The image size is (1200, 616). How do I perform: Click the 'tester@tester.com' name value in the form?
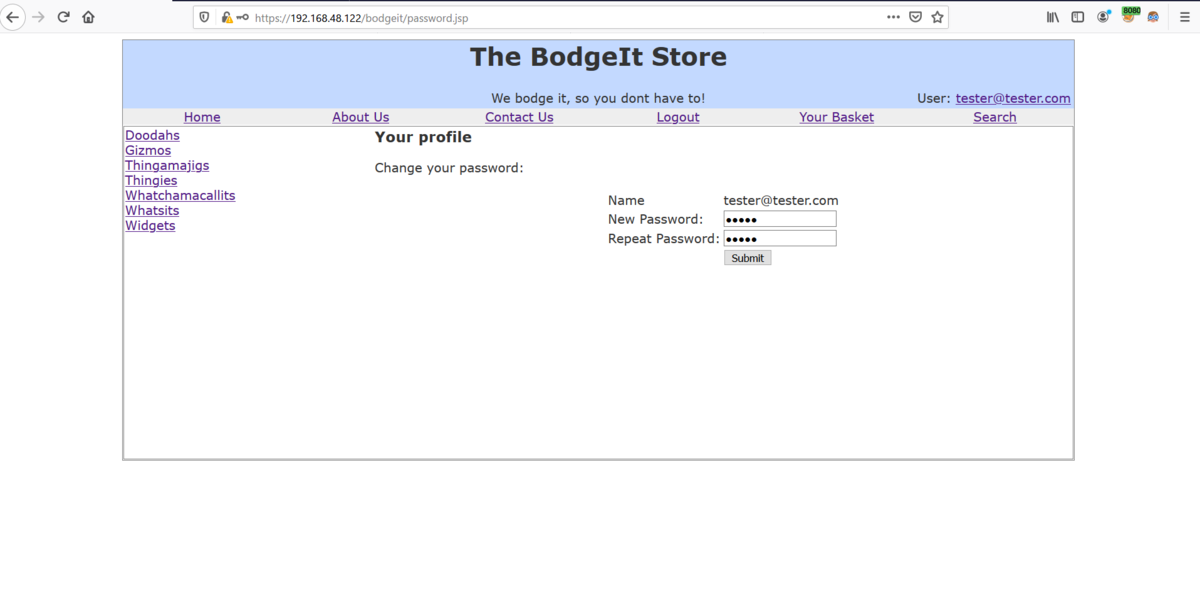pyautogui.click(x=781, y=200)
